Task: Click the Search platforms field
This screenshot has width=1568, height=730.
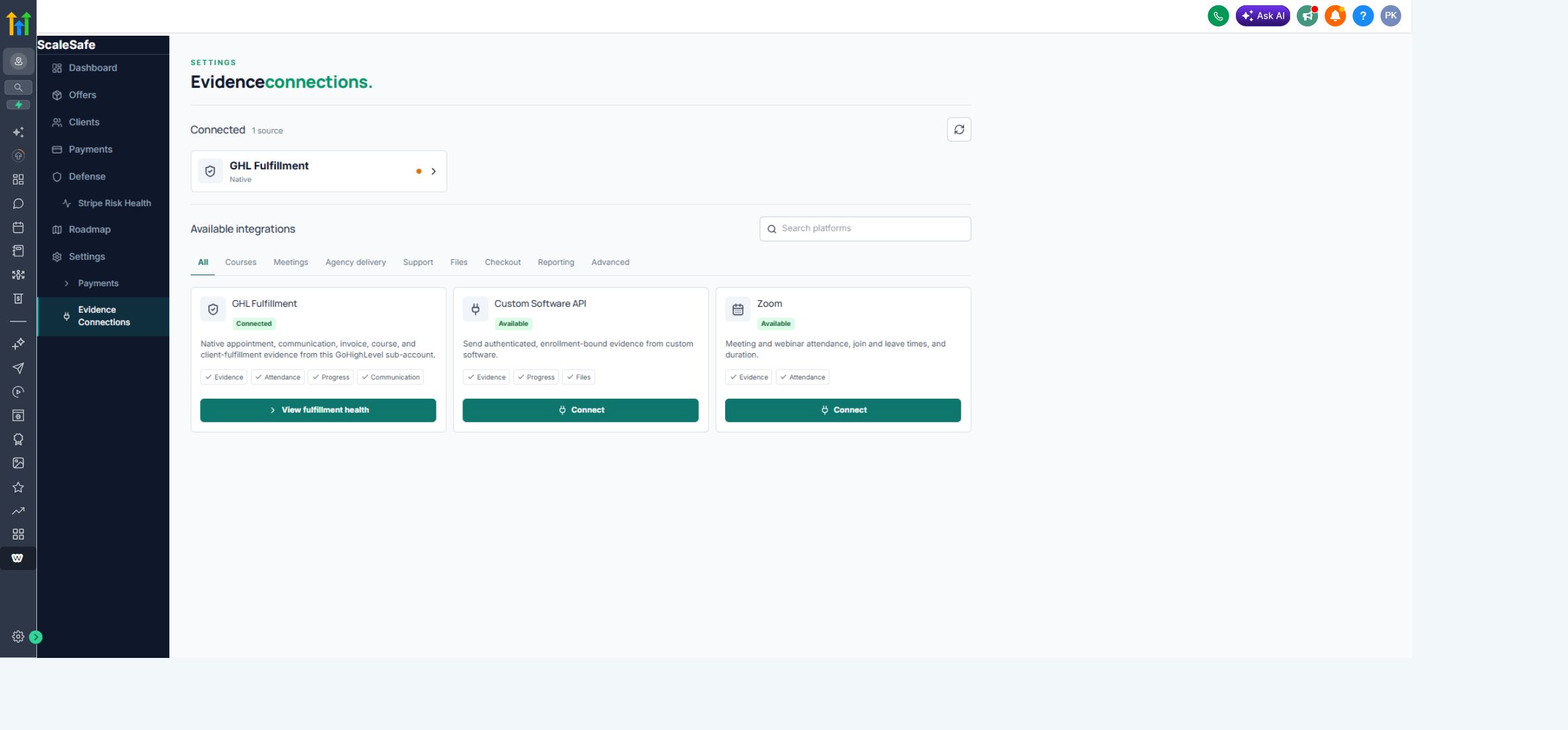Action: 865,229
